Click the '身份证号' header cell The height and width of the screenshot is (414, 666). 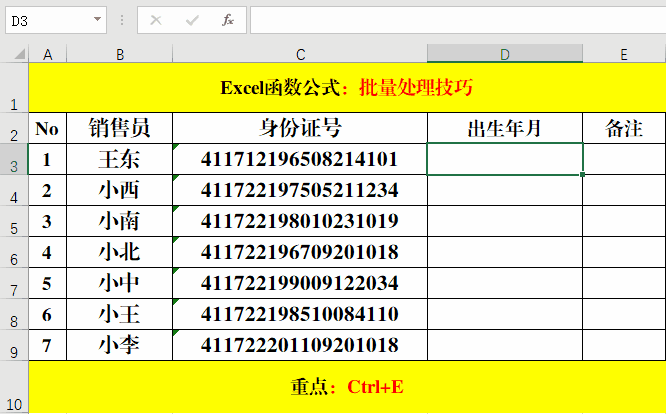click(x=300, y=128)
